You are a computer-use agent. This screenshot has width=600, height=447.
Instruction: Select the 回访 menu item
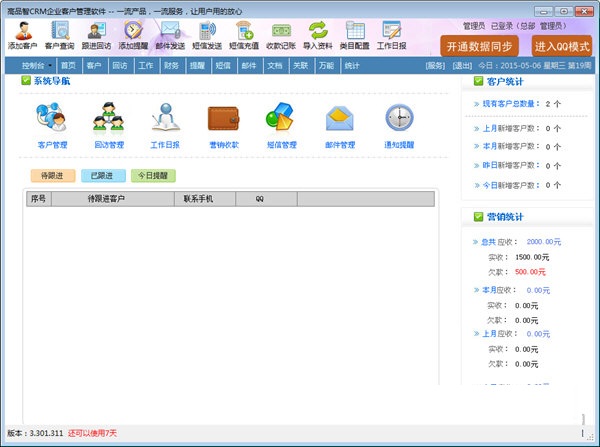pos(120,66)
